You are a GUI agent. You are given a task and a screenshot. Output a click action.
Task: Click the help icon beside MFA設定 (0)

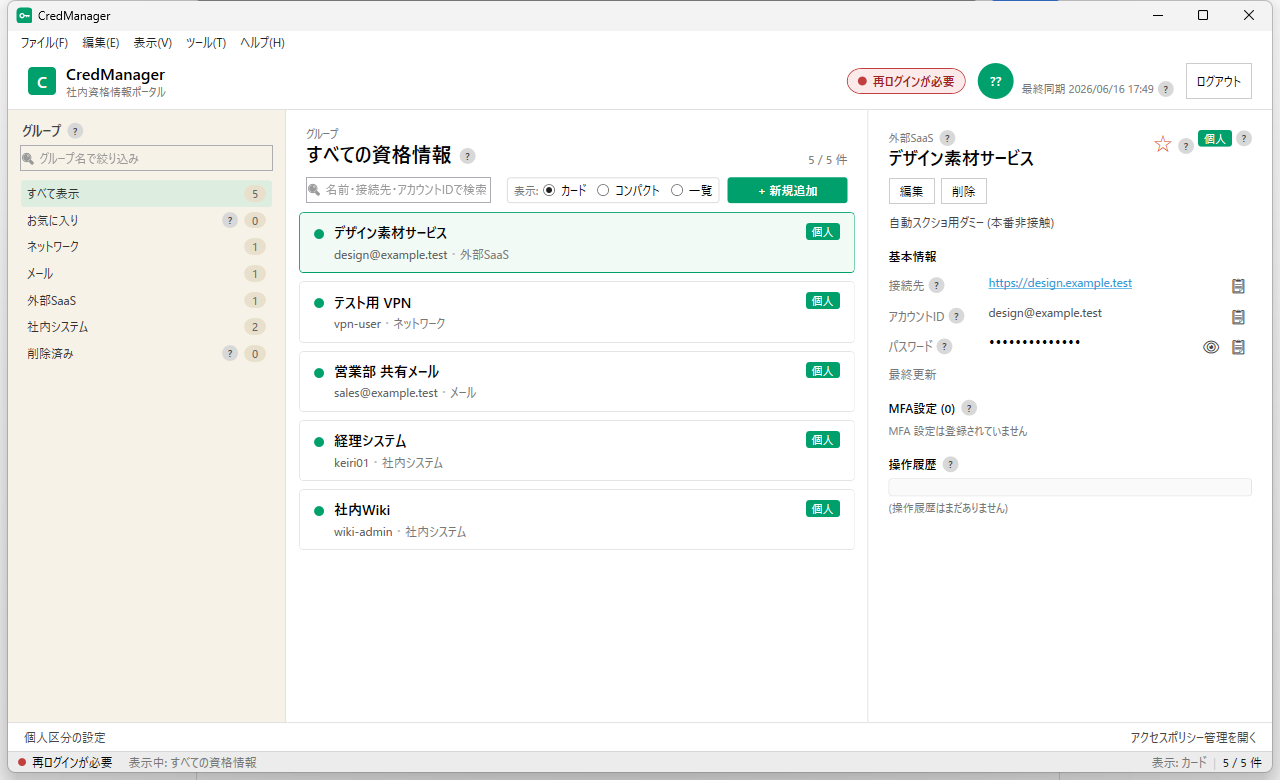968,408
